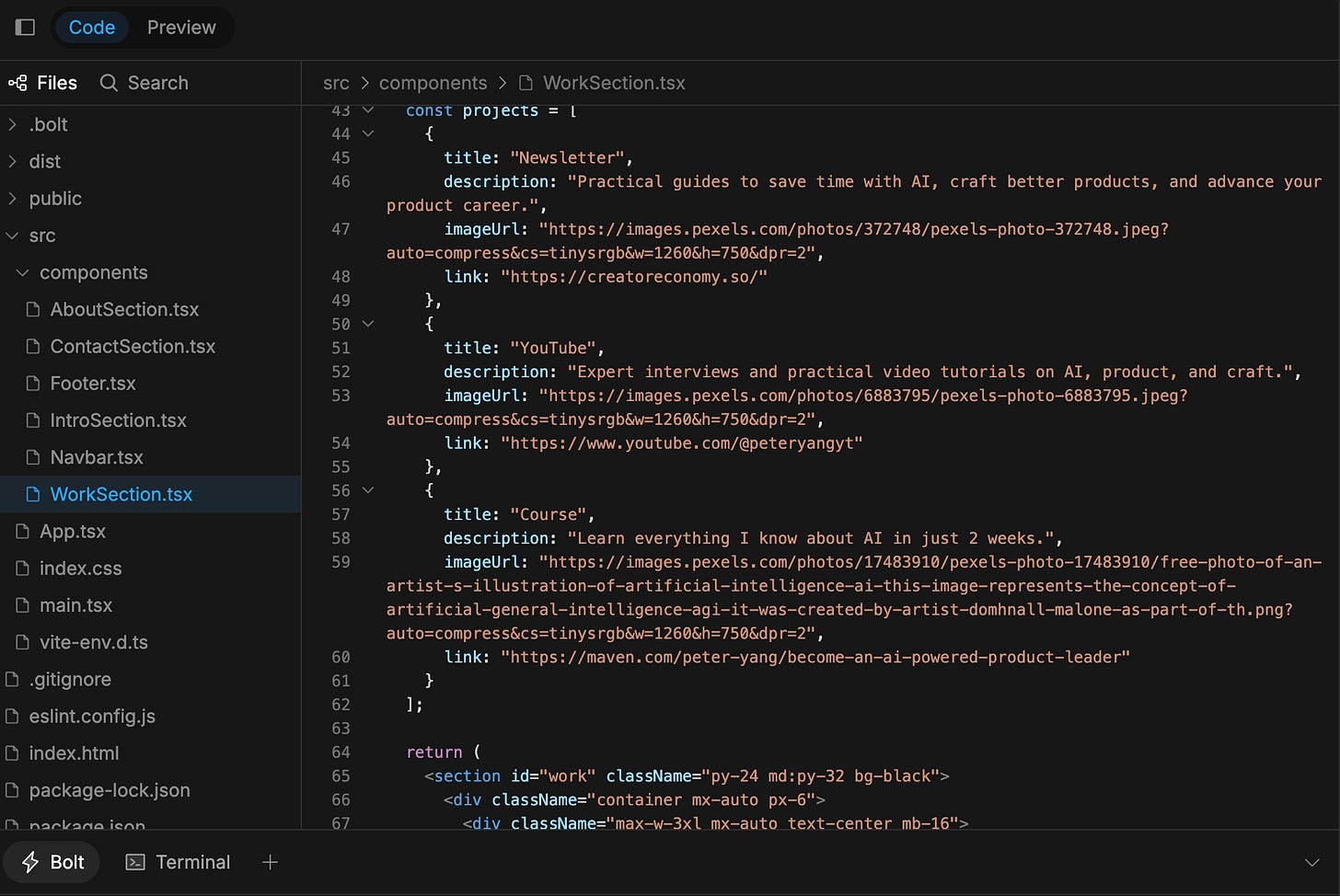Open Navbar.tsx file
This screenshot has height=896, width=1340.
[150, 457]
